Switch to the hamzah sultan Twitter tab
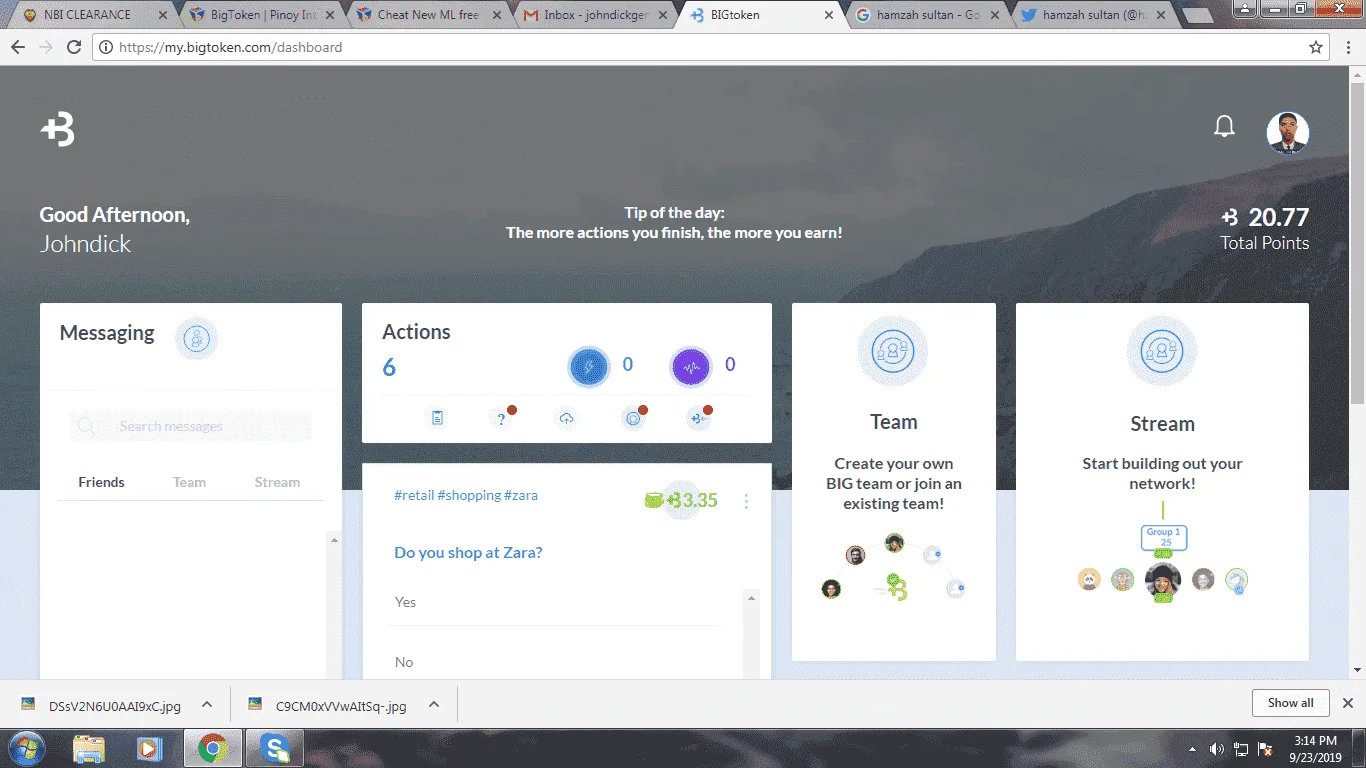Screen dimensions: 1366x768 [x=1094, y=15]
